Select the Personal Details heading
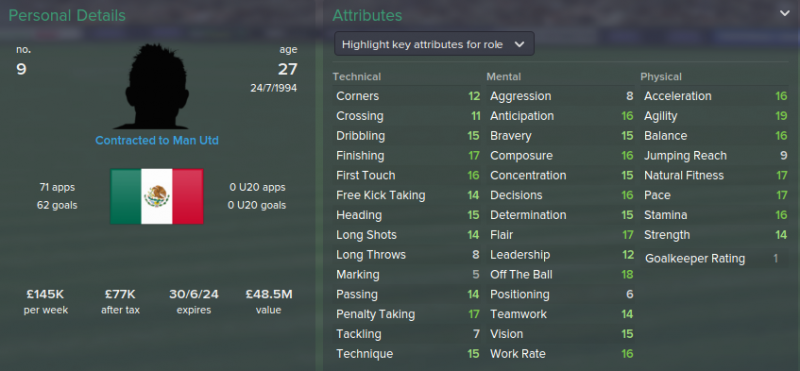The image size is (800, 371). 67,15
